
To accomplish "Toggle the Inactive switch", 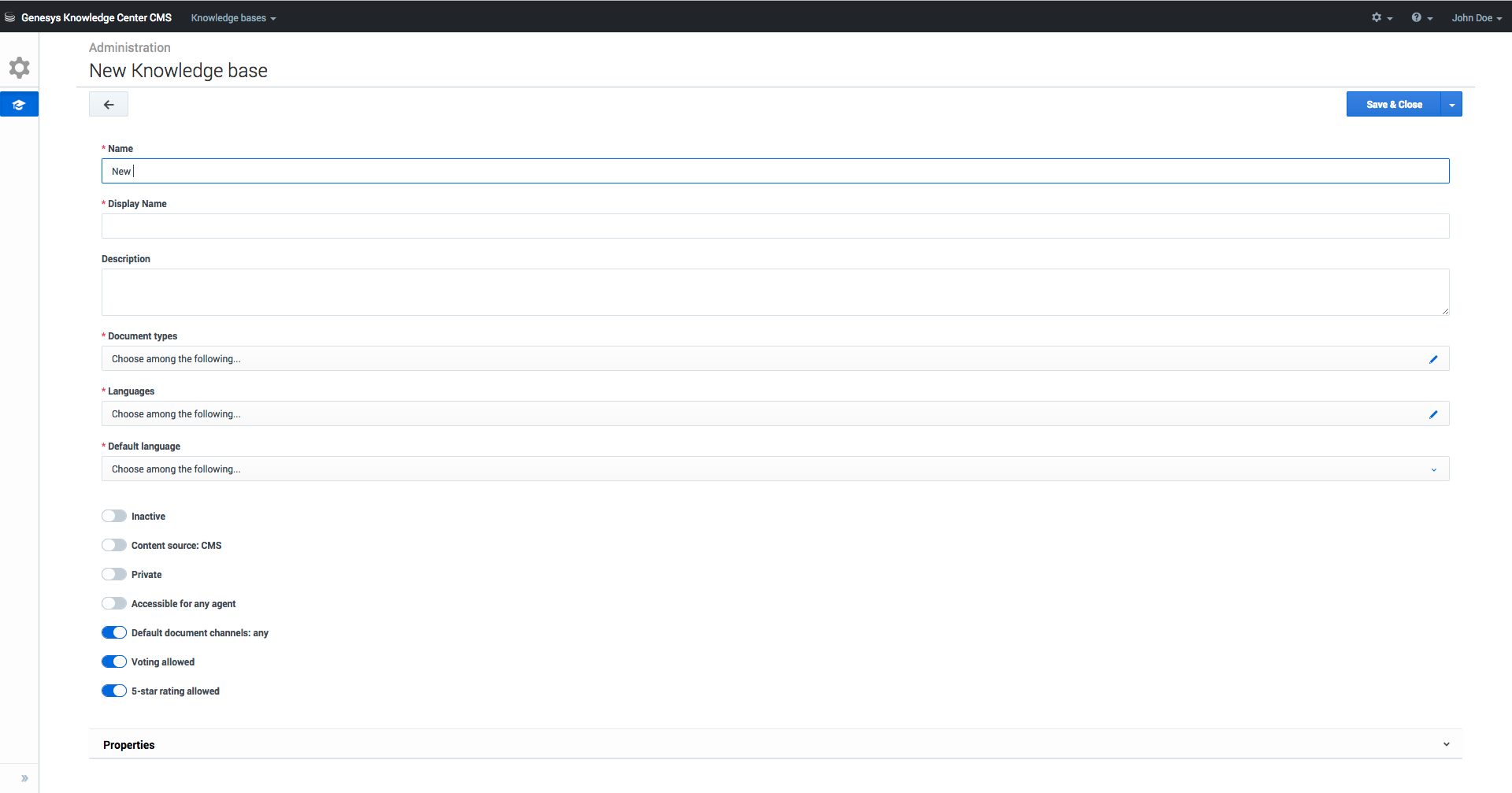I will pyautogui.click(x=114, y=517).
